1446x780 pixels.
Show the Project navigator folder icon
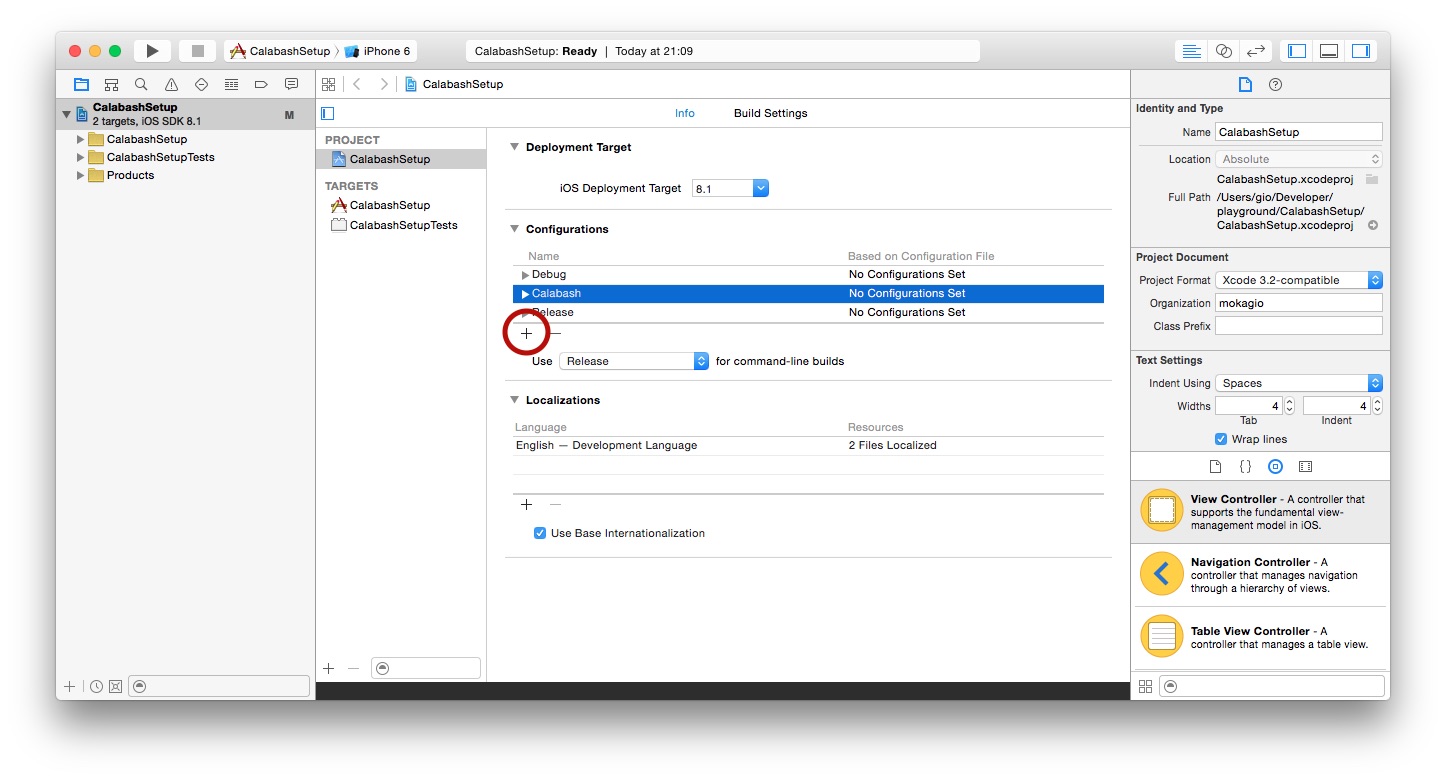click(81, 85)
